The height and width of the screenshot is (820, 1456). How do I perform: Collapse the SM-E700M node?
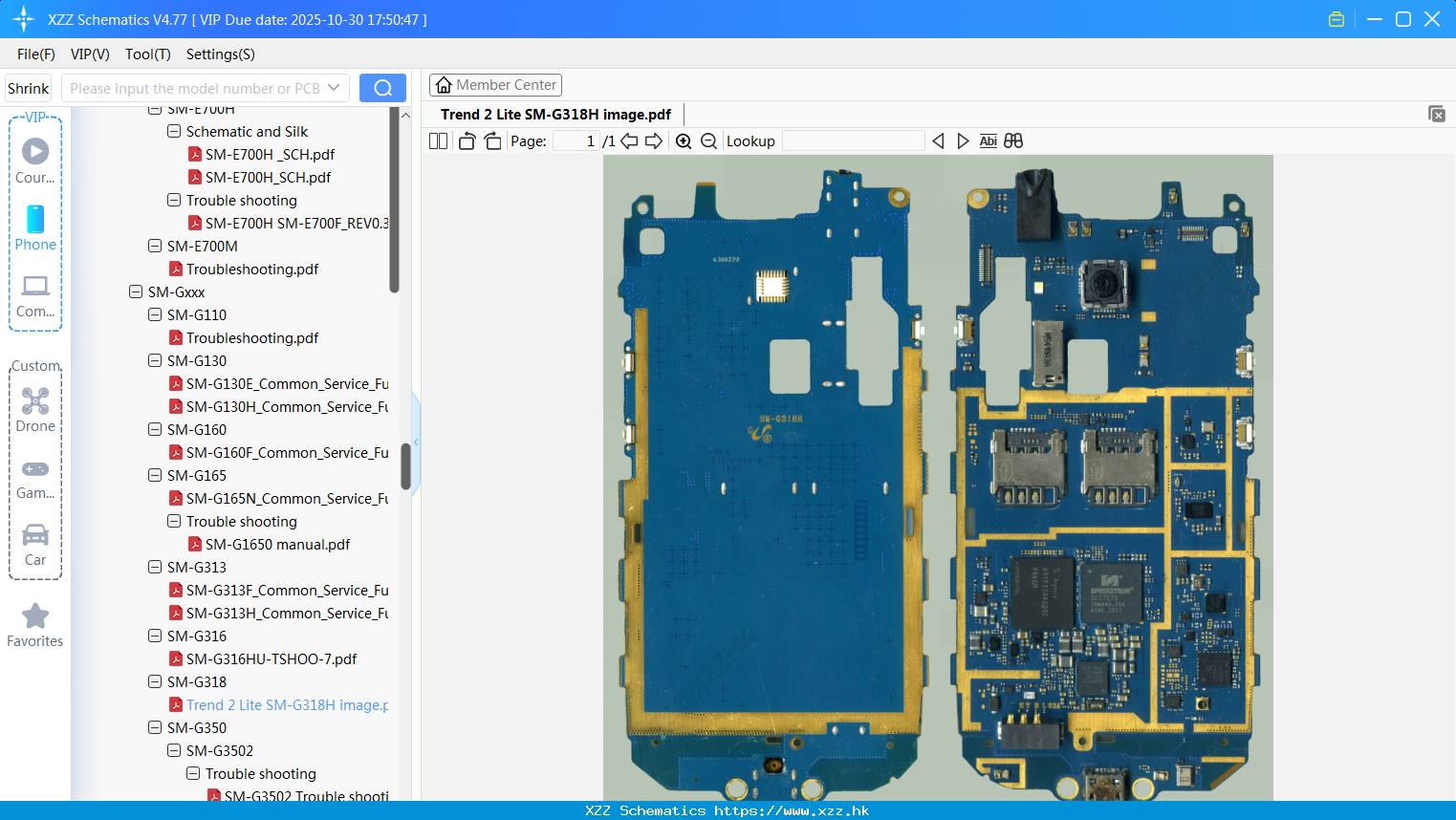coord(155,246)
